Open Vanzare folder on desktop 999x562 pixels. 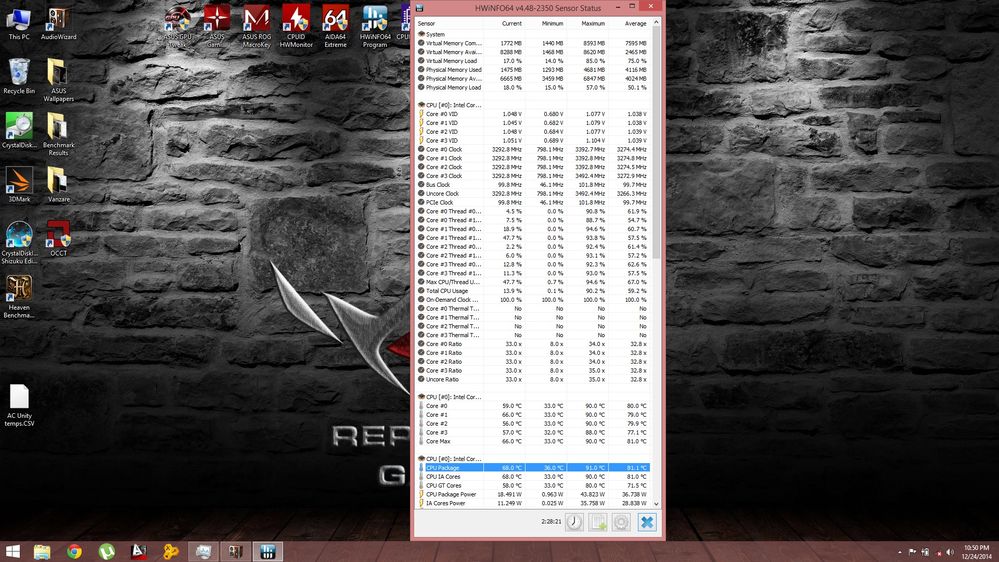[58, 185]
